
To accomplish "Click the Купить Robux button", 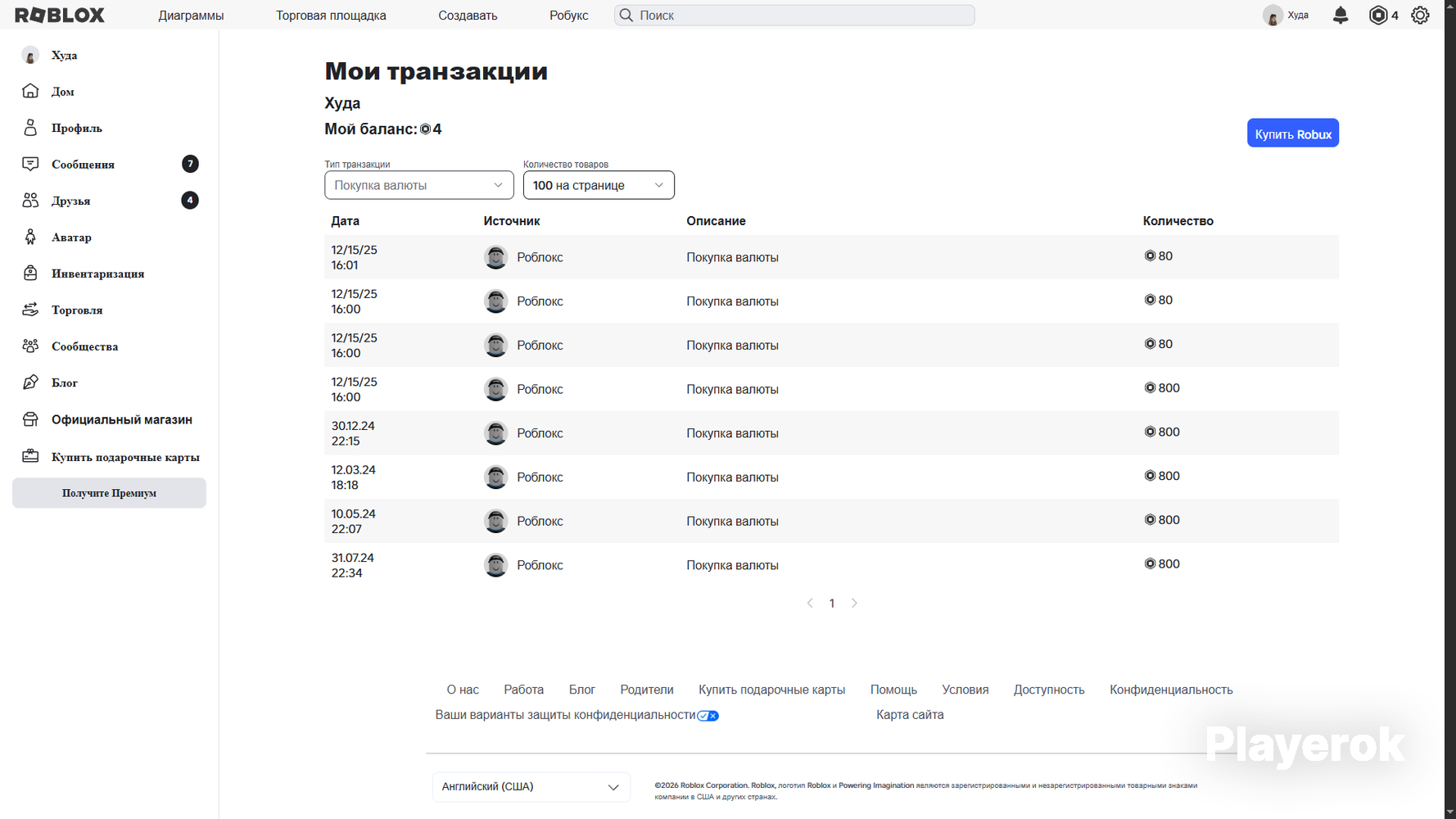I will [1293, 133].
